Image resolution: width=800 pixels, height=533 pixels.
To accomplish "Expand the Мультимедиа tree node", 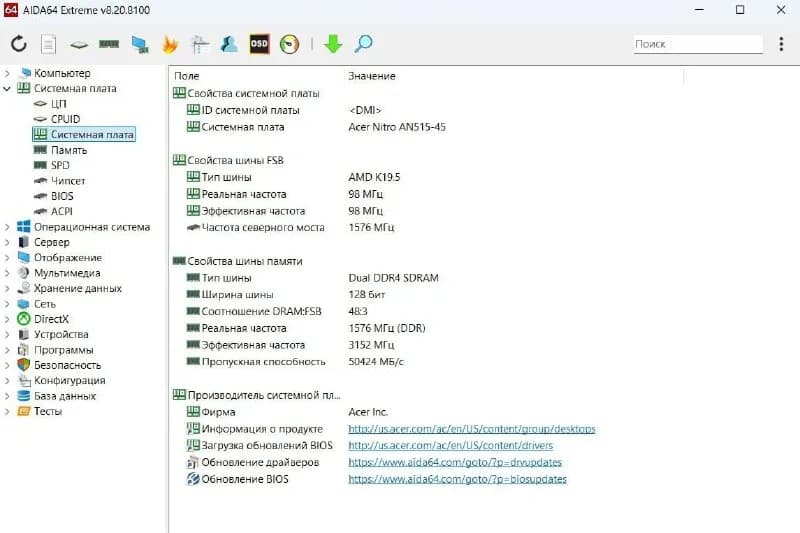I will coord(7,273).
